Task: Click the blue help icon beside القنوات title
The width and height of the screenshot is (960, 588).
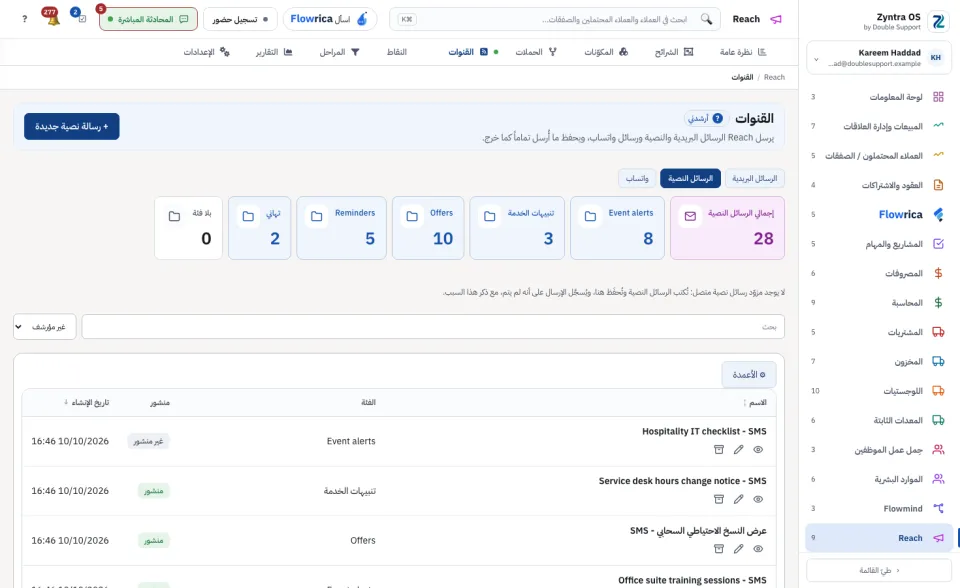Action: tap(718, 118)
